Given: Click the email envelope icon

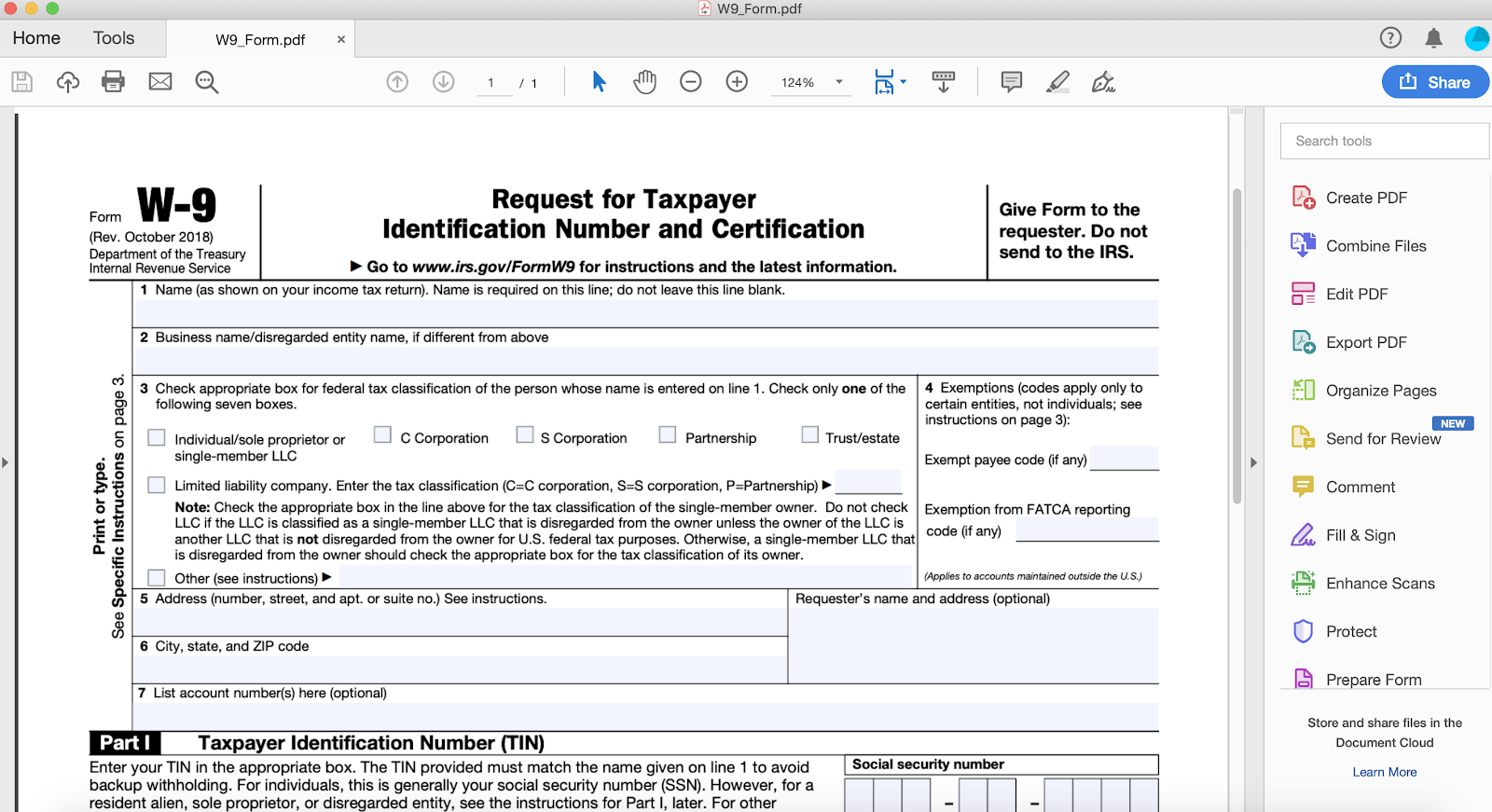Looking at the screenshot, I should tap(160, 82).
